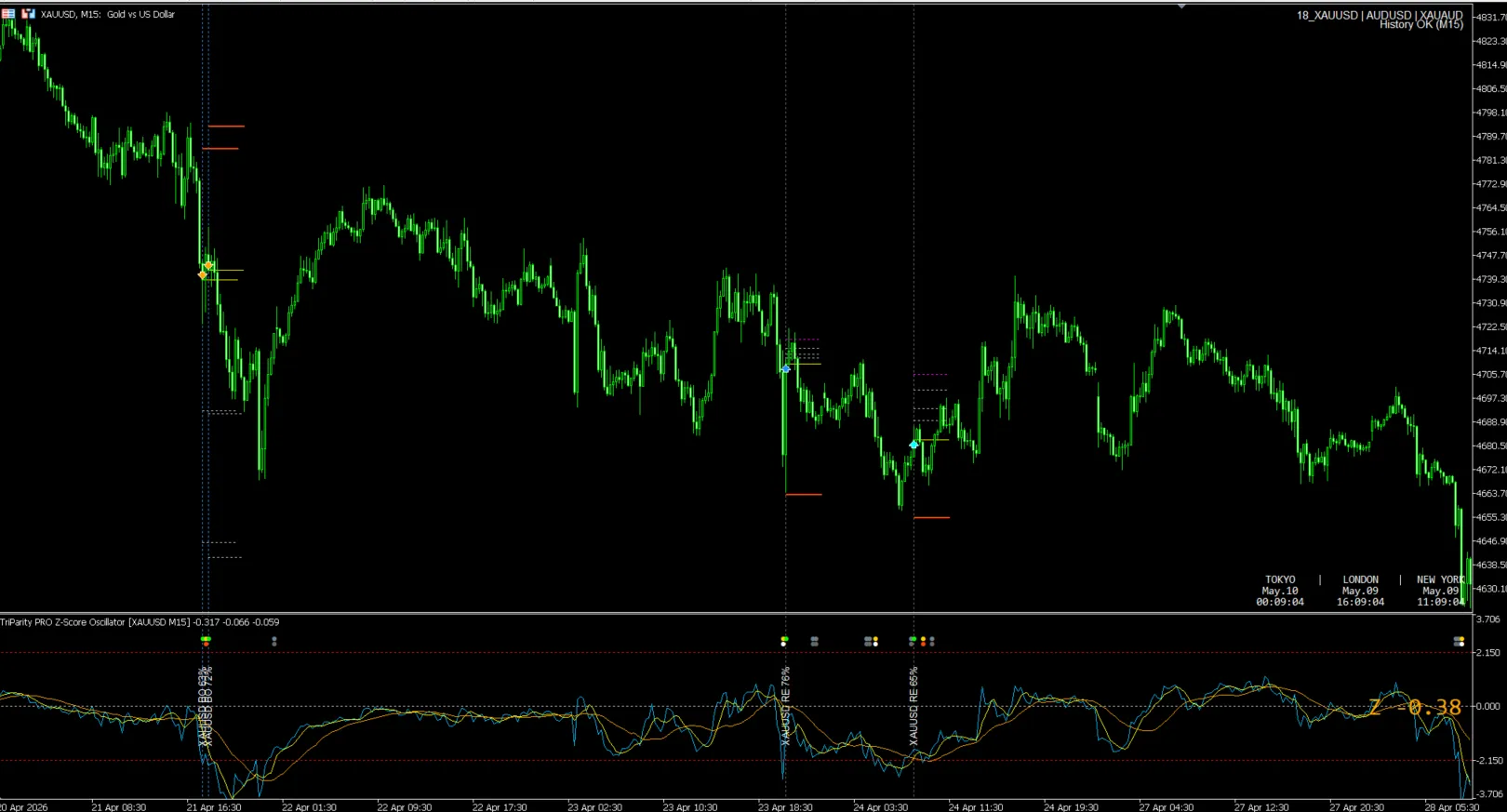Click the grey dot pair right of RE 76% label

coord(814,641)
